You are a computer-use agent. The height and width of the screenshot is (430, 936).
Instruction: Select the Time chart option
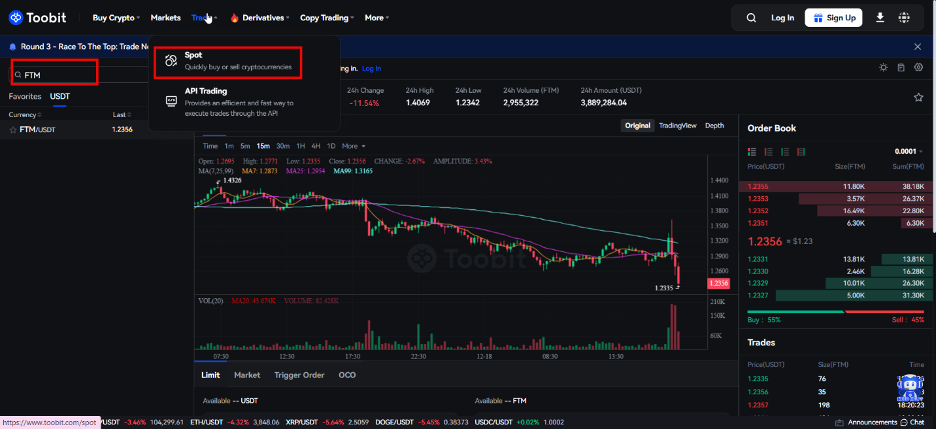[x=210, y=146]
